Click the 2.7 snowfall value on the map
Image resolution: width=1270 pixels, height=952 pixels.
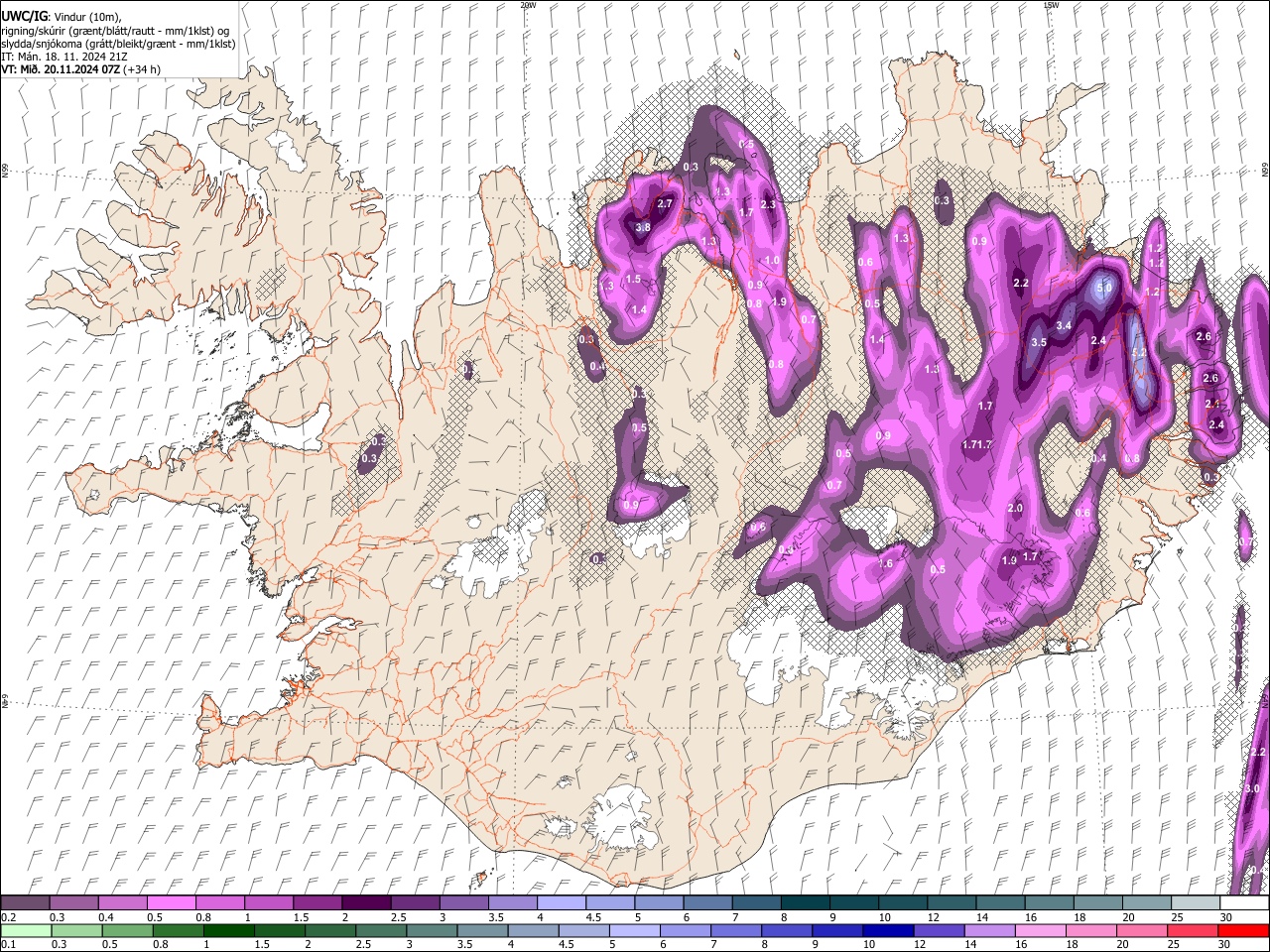pos(666,204)
